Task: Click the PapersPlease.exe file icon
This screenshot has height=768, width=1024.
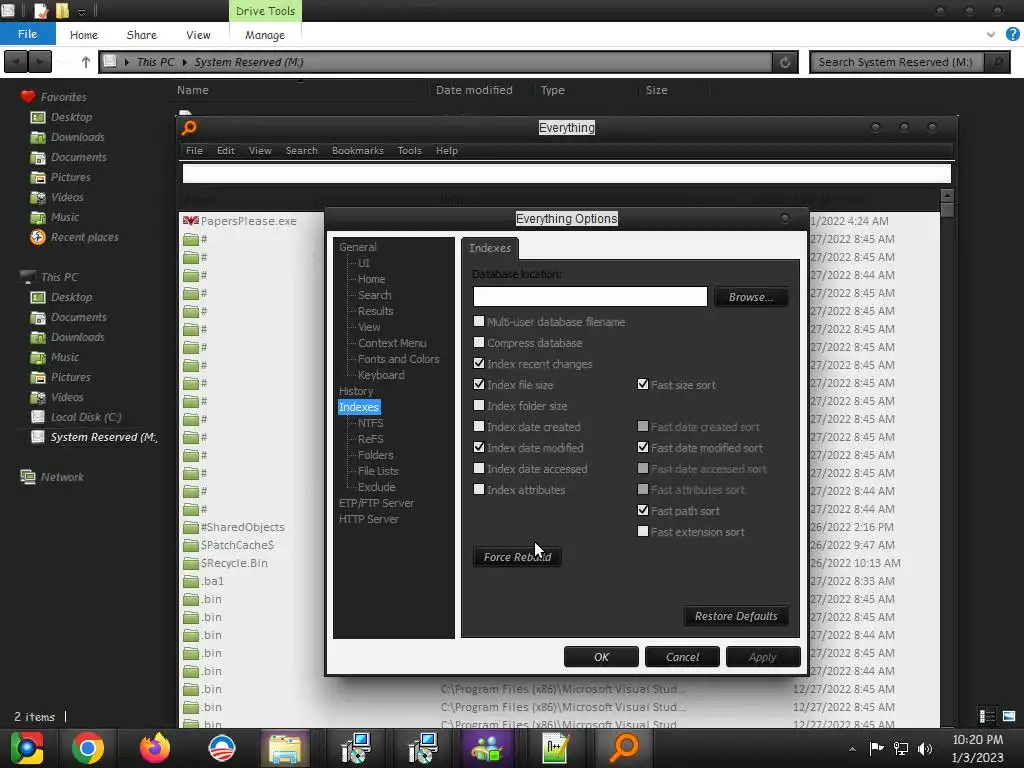Action: (191, 221)
